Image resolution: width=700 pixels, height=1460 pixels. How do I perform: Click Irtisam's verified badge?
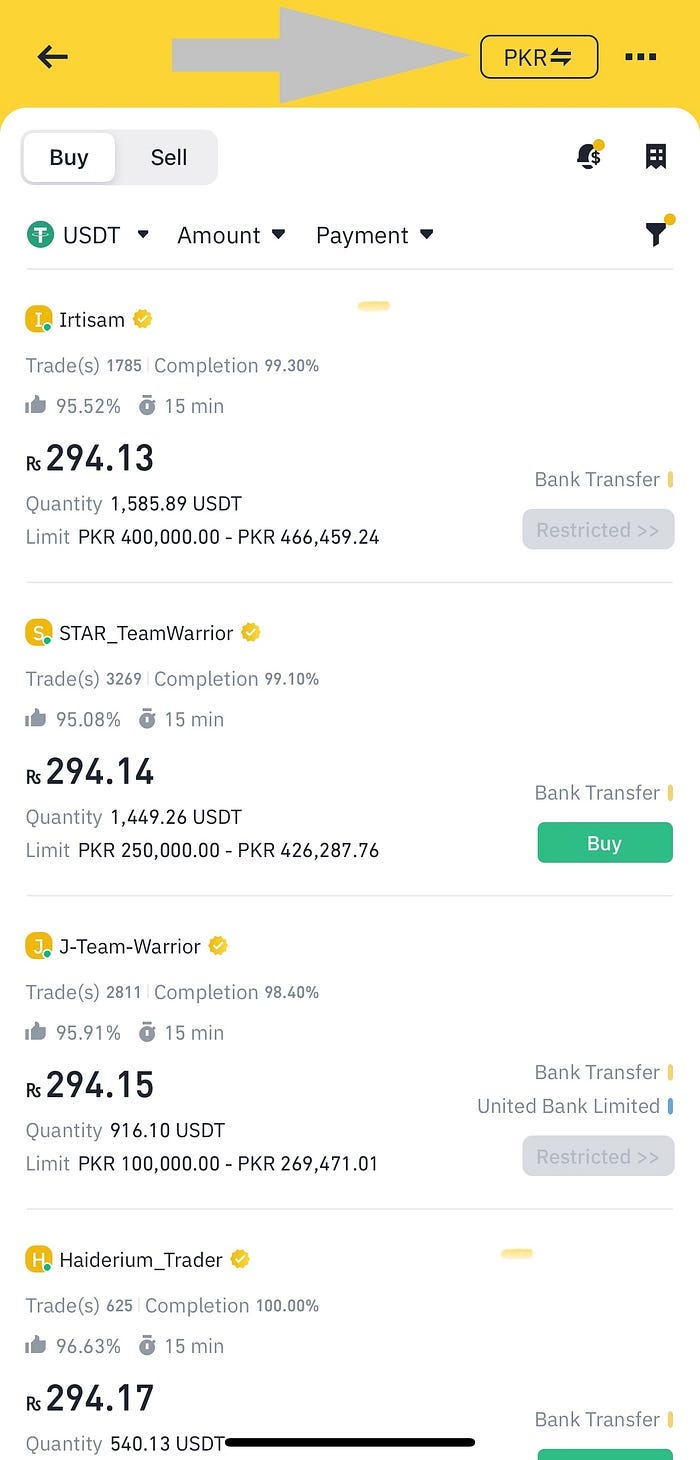[142, 319]
